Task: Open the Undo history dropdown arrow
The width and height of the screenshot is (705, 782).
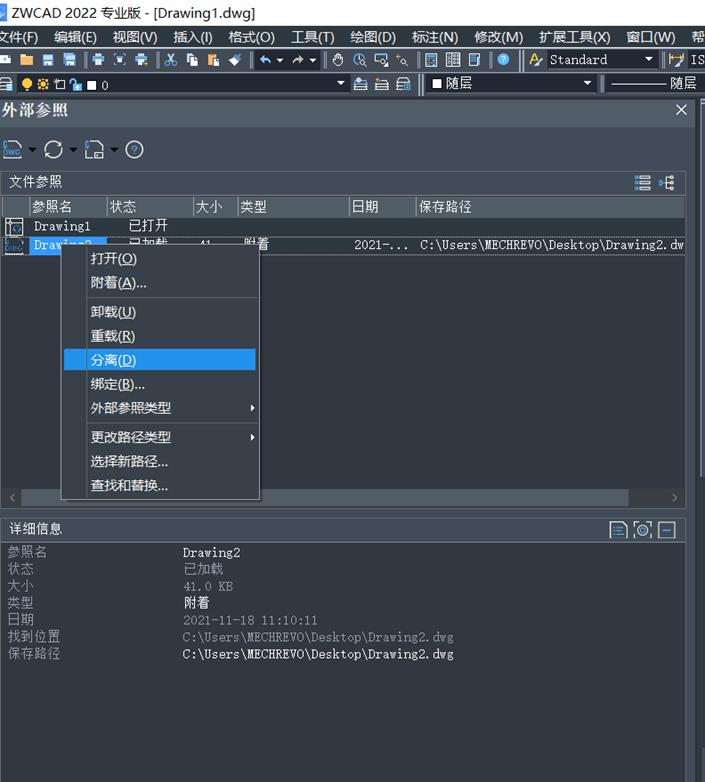Action: click(280, 60)
